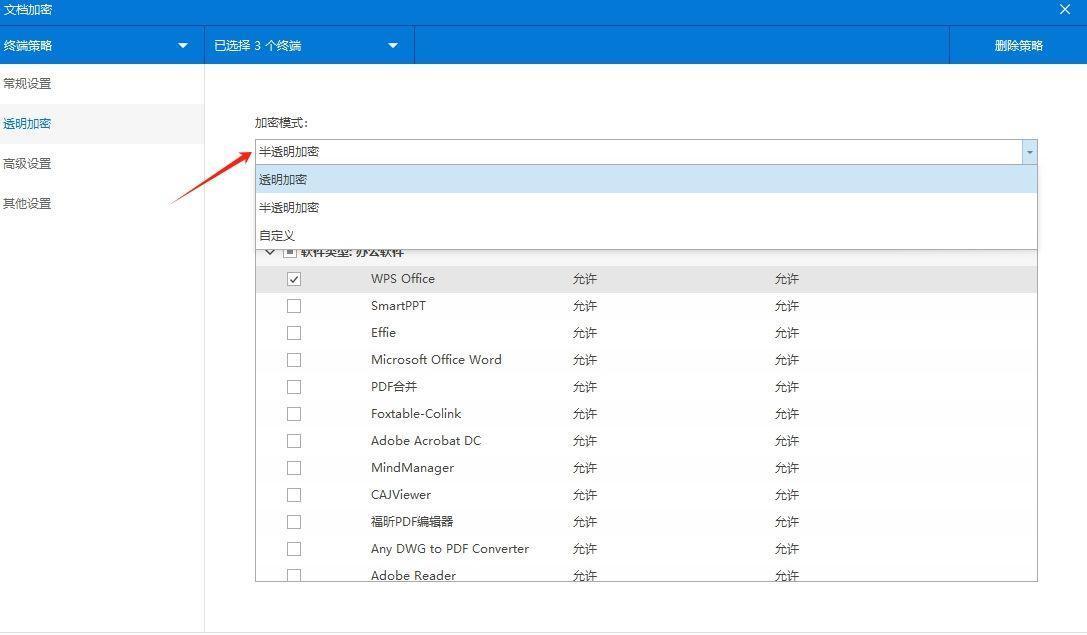
Task: Open the 常规设置 tab
Action: (x=28, y=84)
